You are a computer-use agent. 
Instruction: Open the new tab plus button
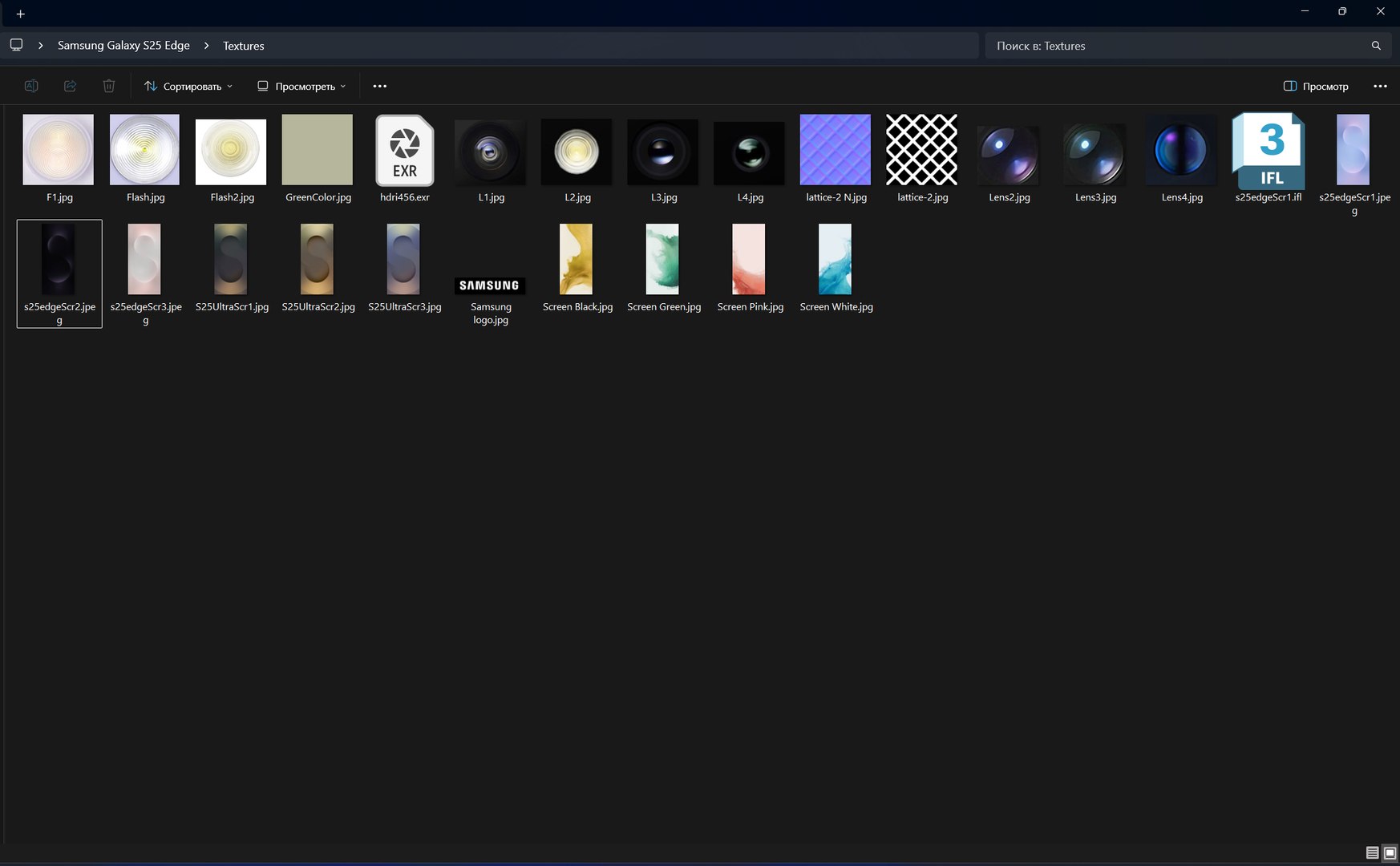[x=21, y=14]
